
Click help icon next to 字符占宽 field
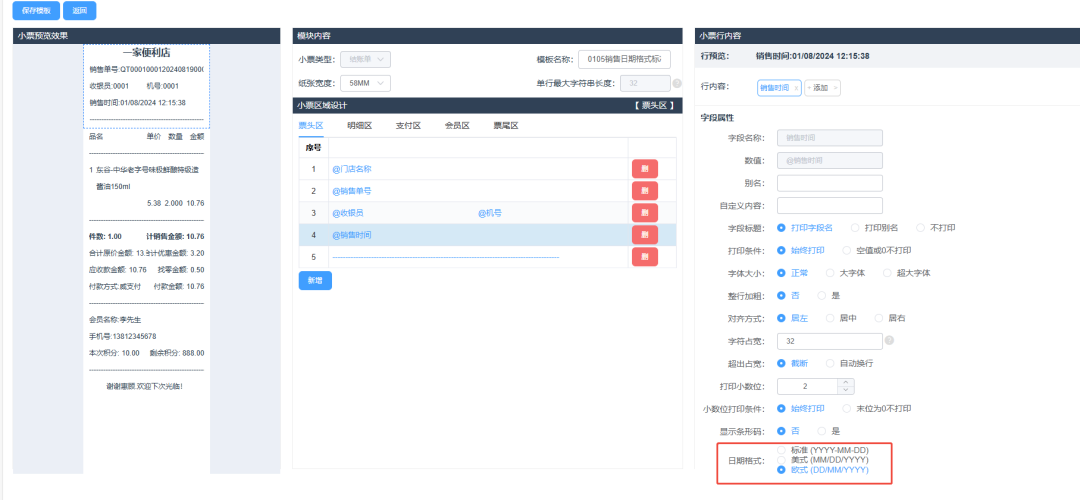point(889,341)
